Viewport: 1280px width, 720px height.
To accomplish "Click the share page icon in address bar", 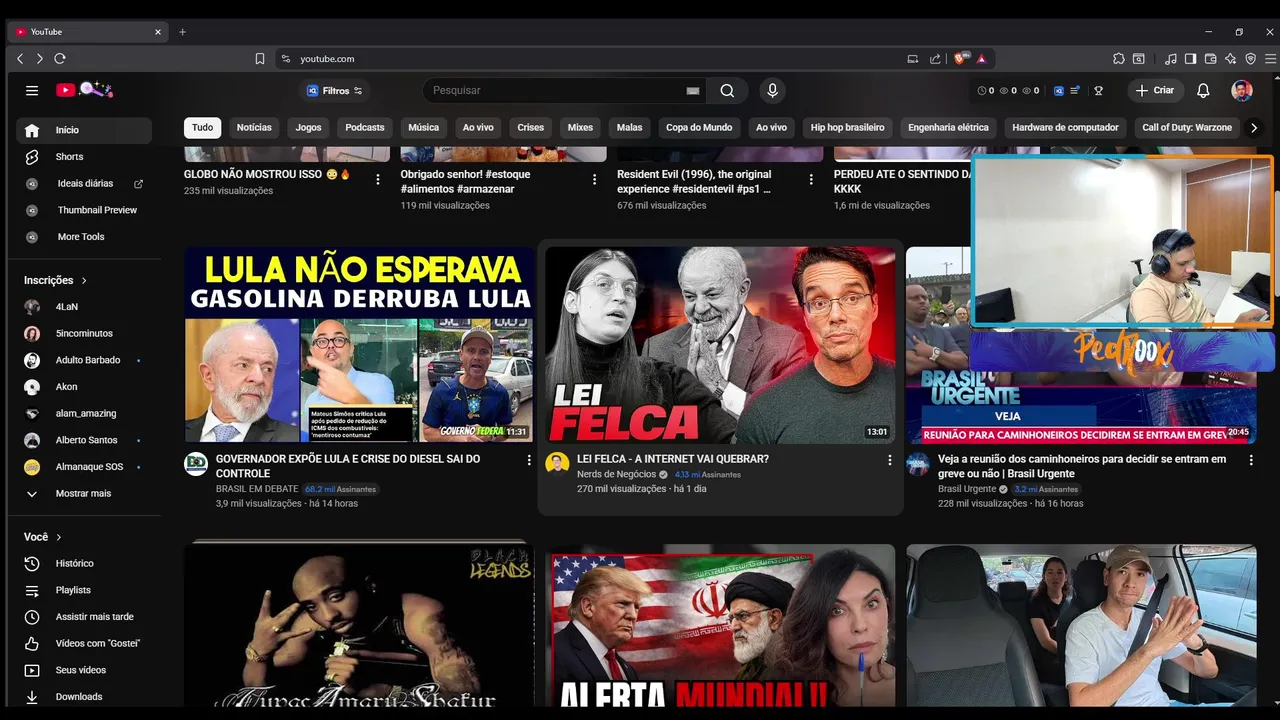I will click(x=935, y=59).
